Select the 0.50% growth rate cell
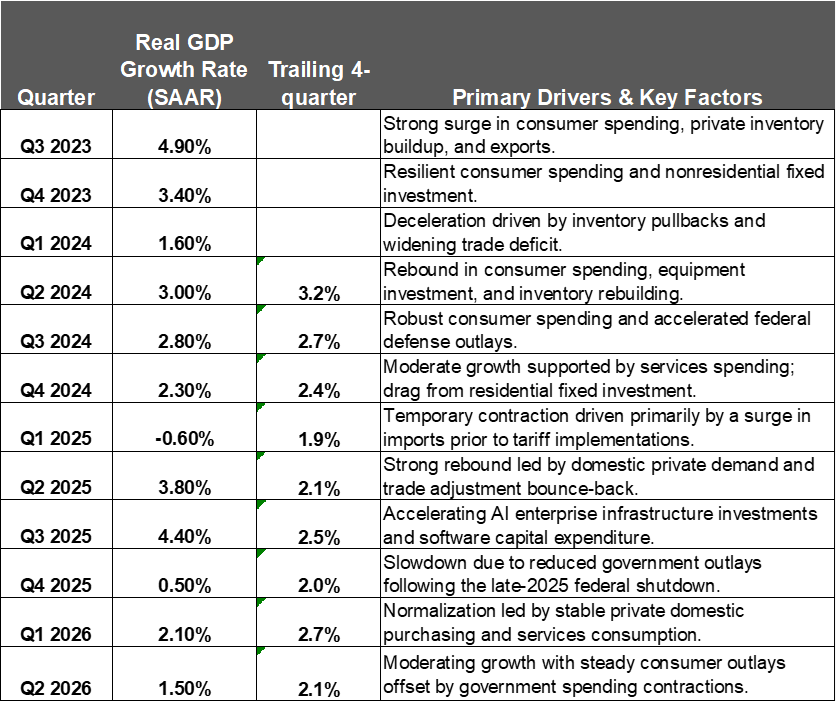 click(184, 574)
